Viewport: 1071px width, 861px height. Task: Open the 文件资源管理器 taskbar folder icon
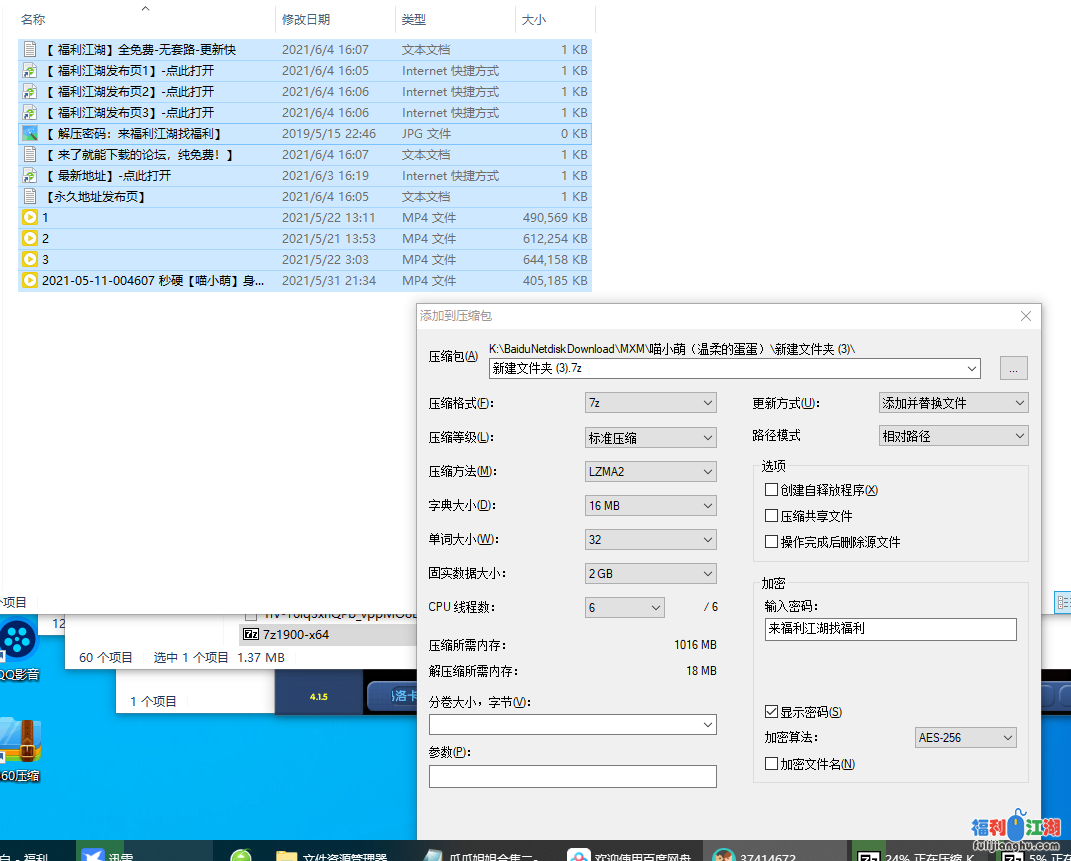pos(287,855)
